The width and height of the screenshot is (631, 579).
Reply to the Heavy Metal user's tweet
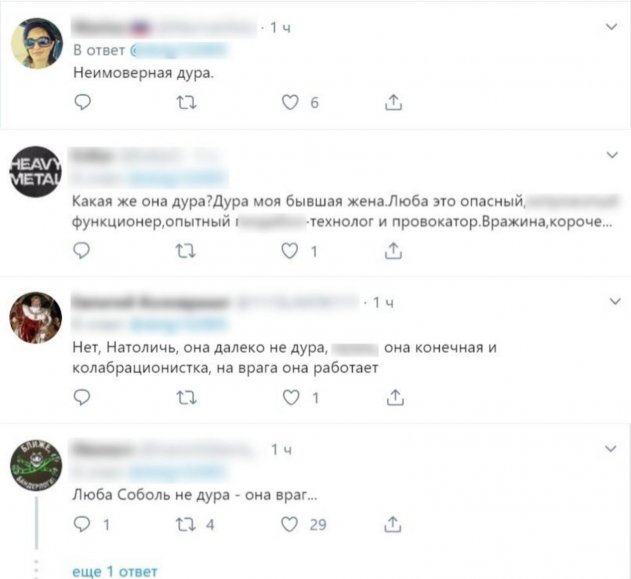(x=82, y=251)
